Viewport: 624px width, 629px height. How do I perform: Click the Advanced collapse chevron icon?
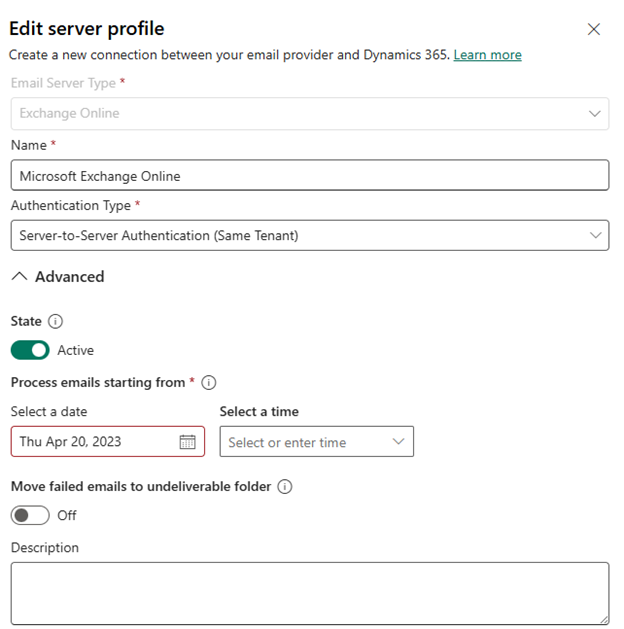[x=19, y=277]
